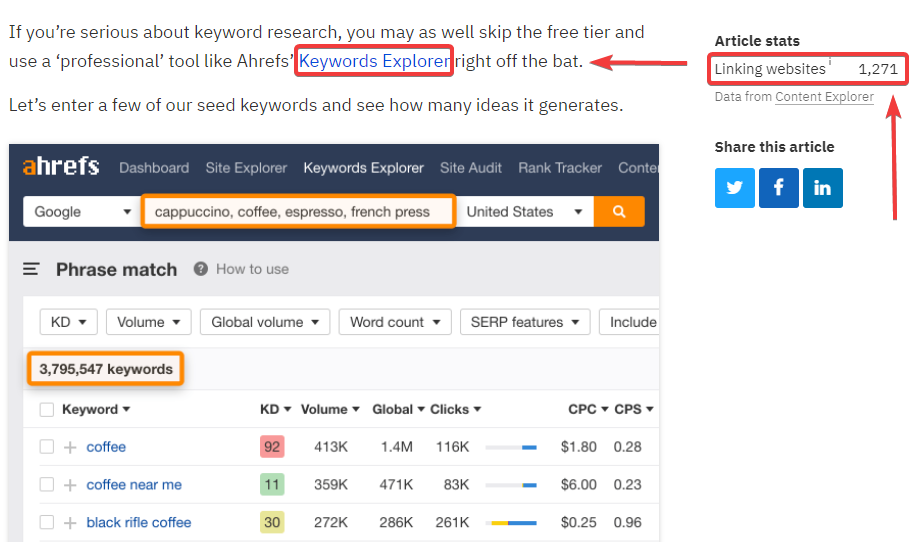Open Site Explorer nav item

[246, 168]
